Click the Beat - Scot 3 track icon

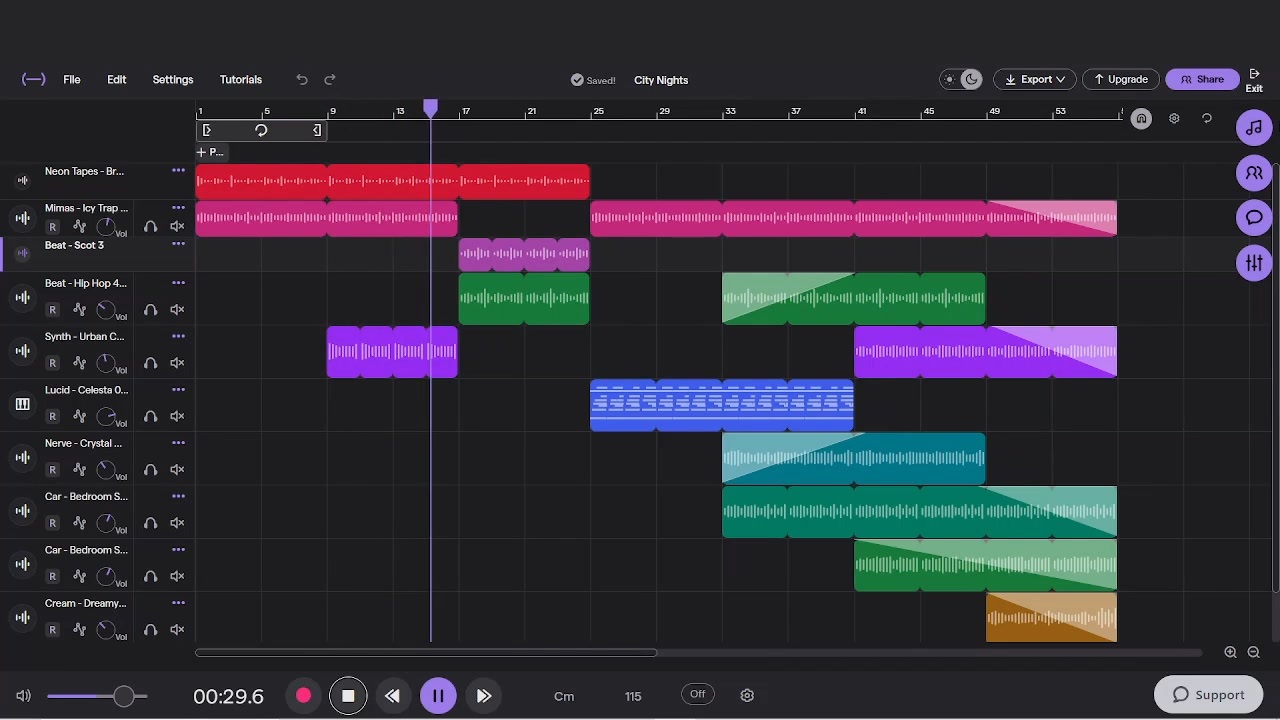click(x=23, y=254)
